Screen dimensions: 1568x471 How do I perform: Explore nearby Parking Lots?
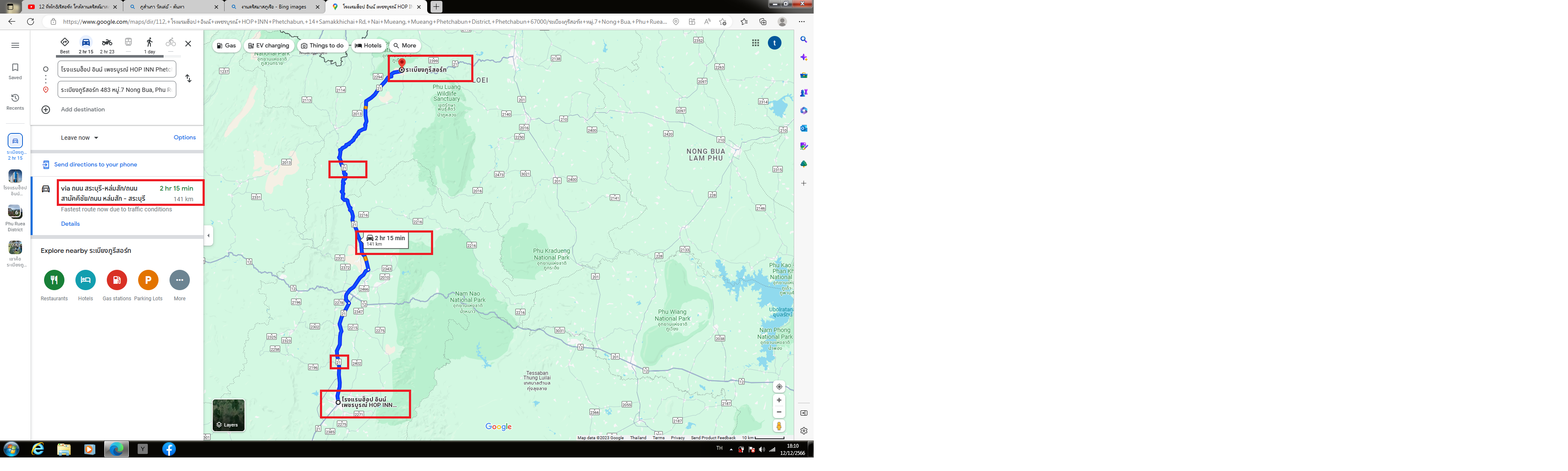(148, 285)
